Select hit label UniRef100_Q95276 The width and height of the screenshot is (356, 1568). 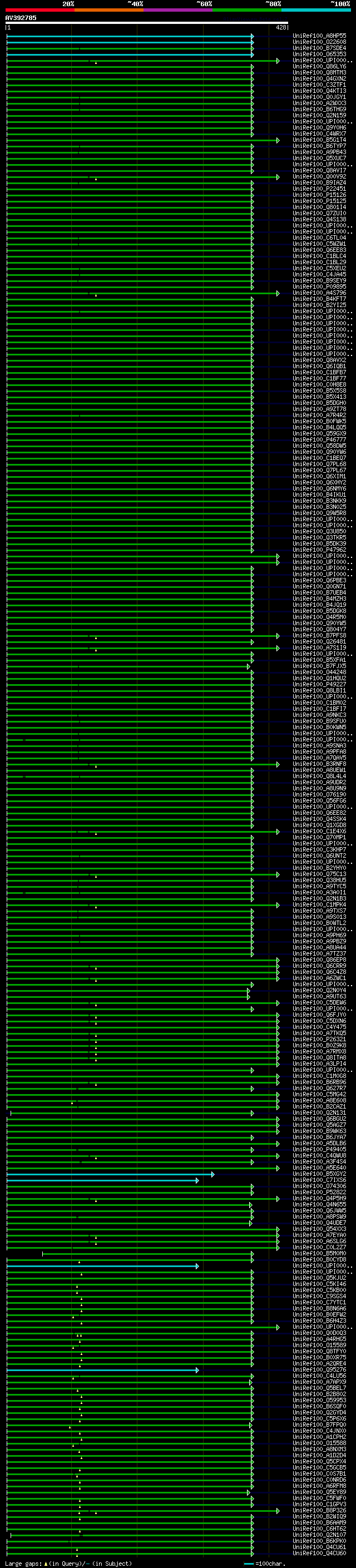pyautogui.click(x=319, y=1369)
